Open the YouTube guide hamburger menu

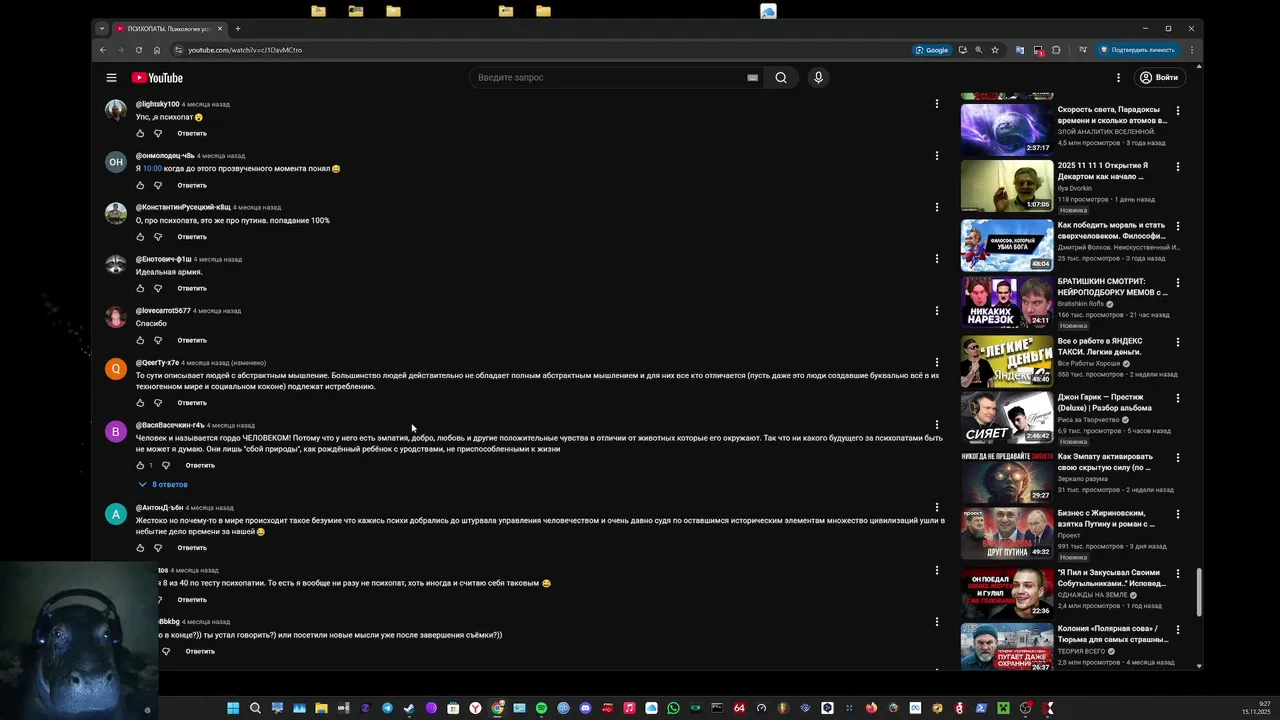[111, 77]
